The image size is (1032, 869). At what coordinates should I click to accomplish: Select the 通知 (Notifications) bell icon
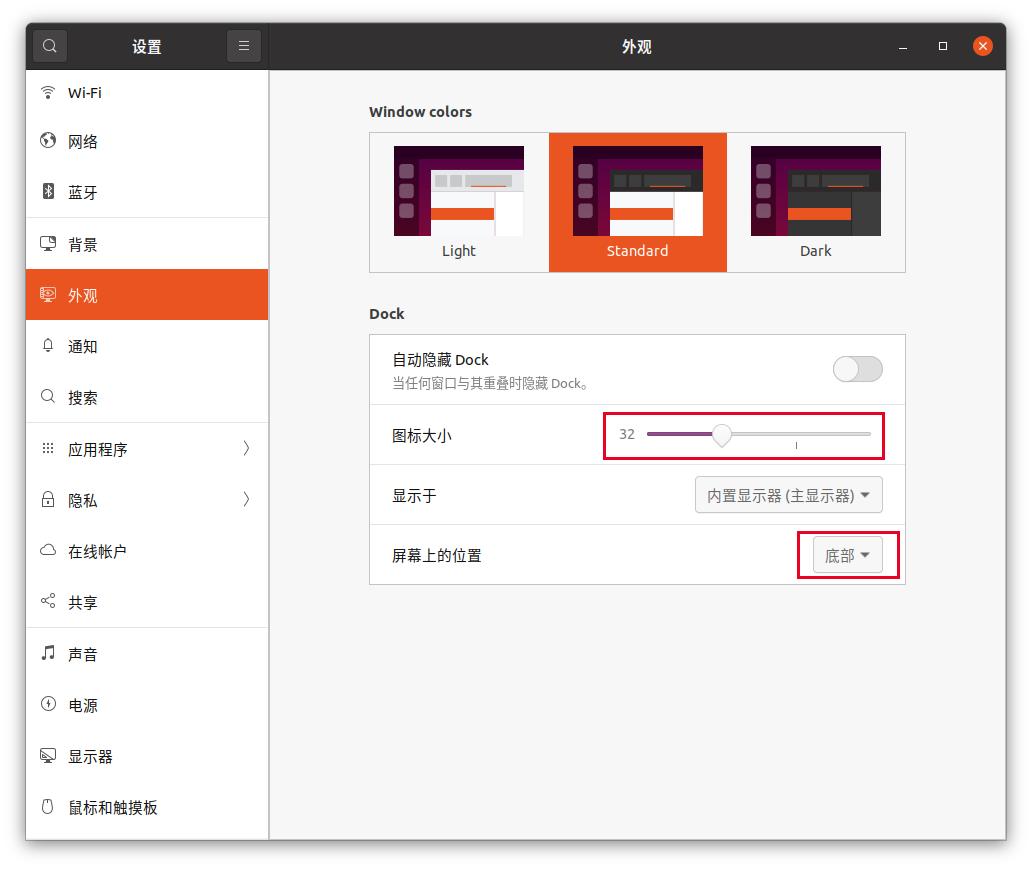(x=48, y=346)
